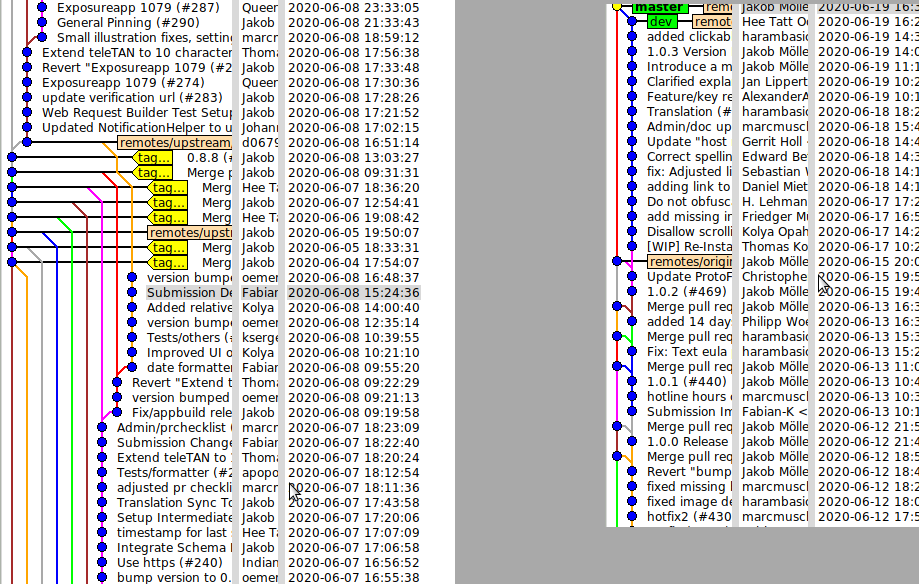Viewport: 919px width, 584px height.
Task: Select commit 'adding link to' by Daniel Miet
Action: point(689,186)
